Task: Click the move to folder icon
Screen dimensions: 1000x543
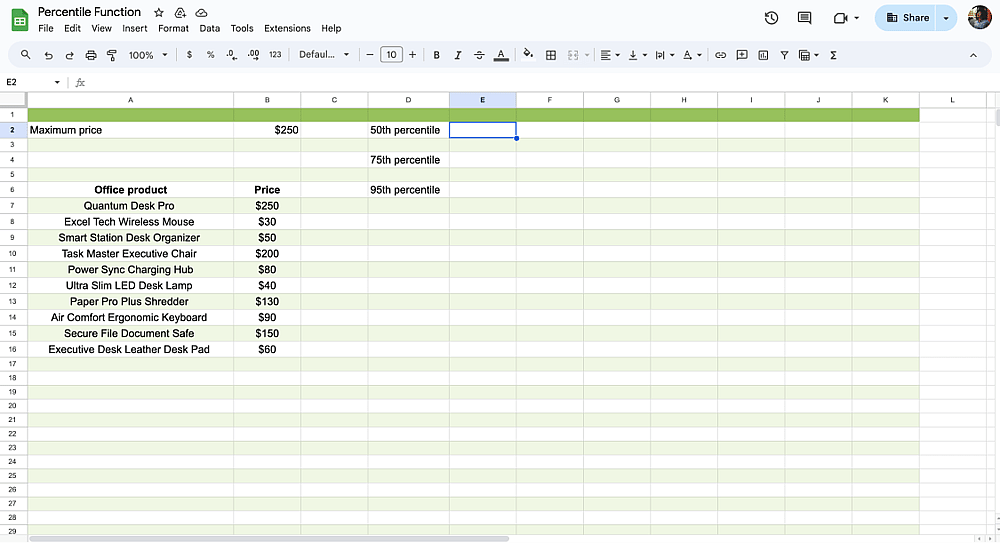Action: pyautogui.click(x=180, y=12)
